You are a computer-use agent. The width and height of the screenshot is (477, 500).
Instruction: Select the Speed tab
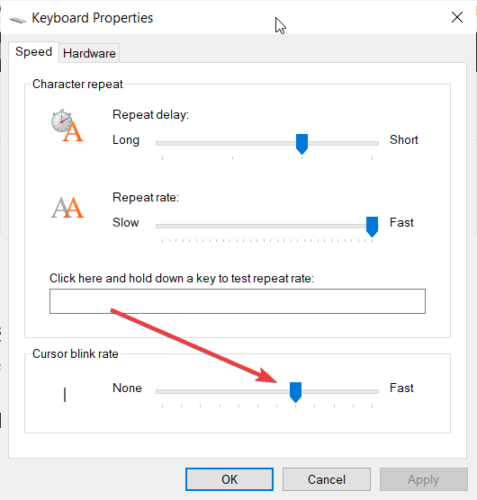[34, 52]
